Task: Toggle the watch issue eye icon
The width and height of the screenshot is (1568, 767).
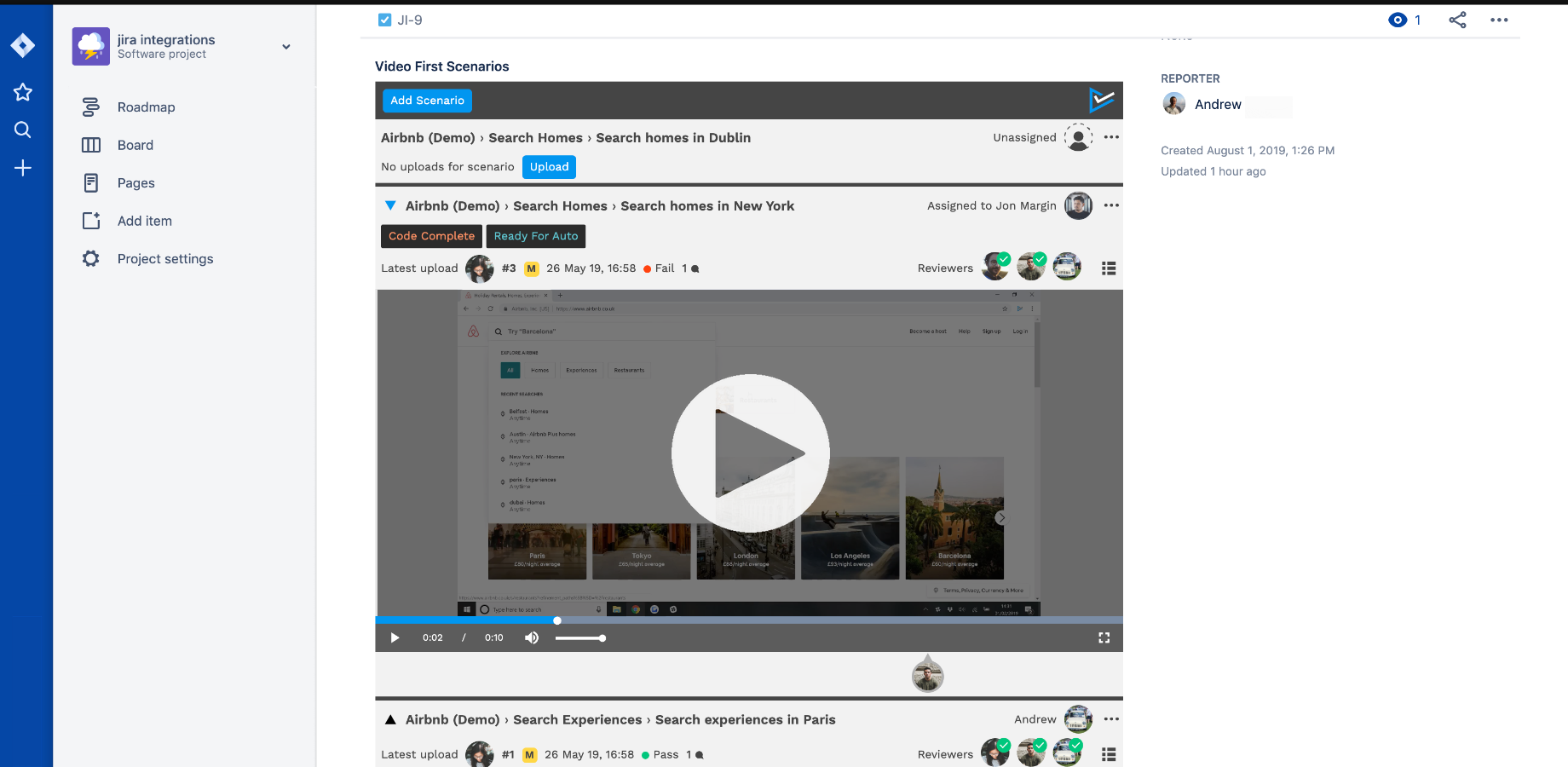Action: 1398,20
